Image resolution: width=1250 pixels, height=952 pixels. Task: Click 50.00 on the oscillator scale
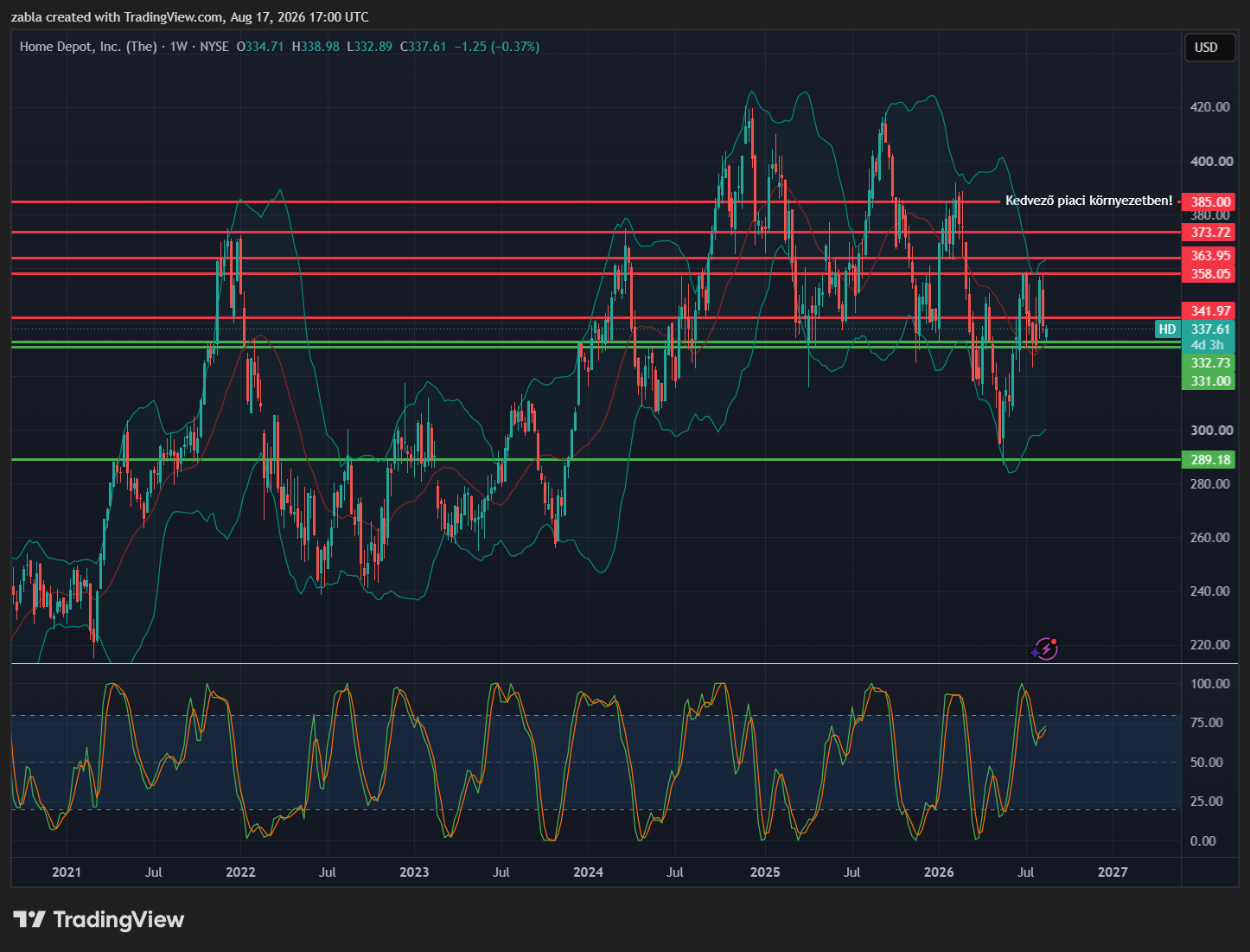click(x=1207, y=763)
